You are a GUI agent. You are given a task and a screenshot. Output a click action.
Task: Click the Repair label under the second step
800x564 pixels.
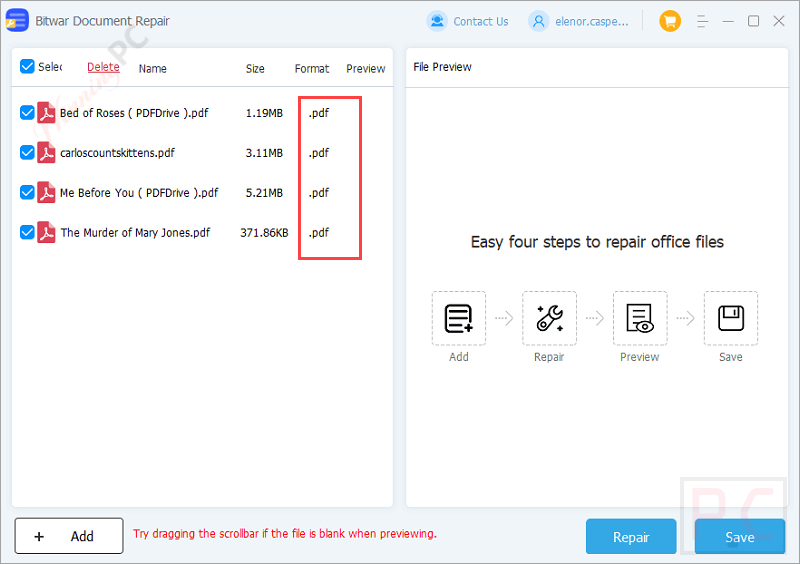point(549,357)
